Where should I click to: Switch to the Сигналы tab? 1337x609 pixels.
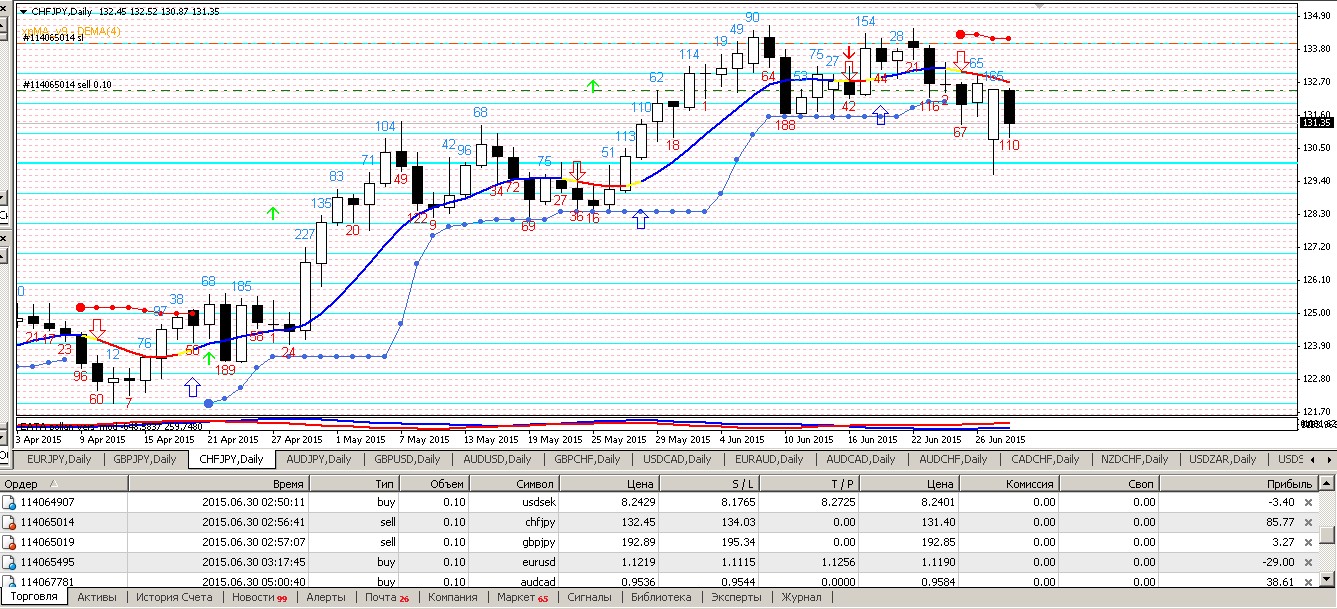(589, 597)
